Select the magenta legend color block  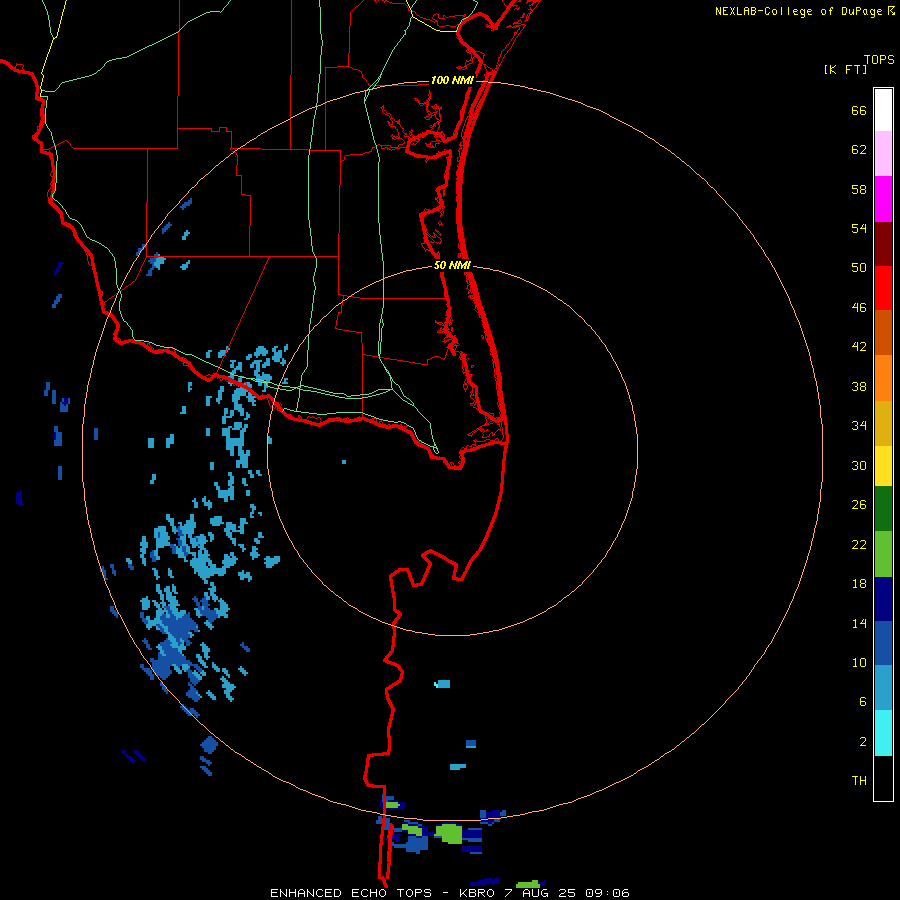click(x=883, y=199)
